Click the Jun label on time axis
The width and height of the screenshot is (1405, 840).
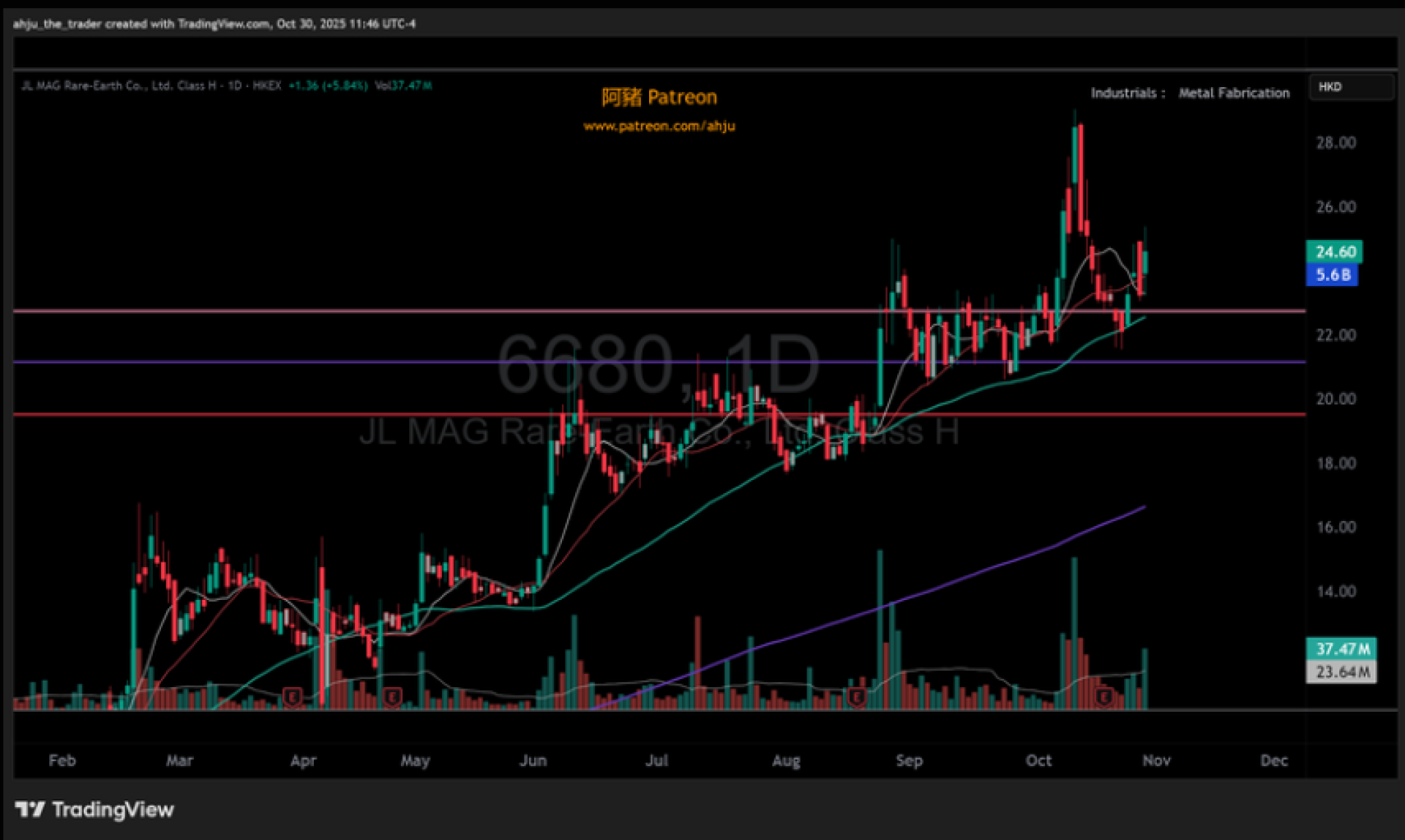(x=533, y=760)
